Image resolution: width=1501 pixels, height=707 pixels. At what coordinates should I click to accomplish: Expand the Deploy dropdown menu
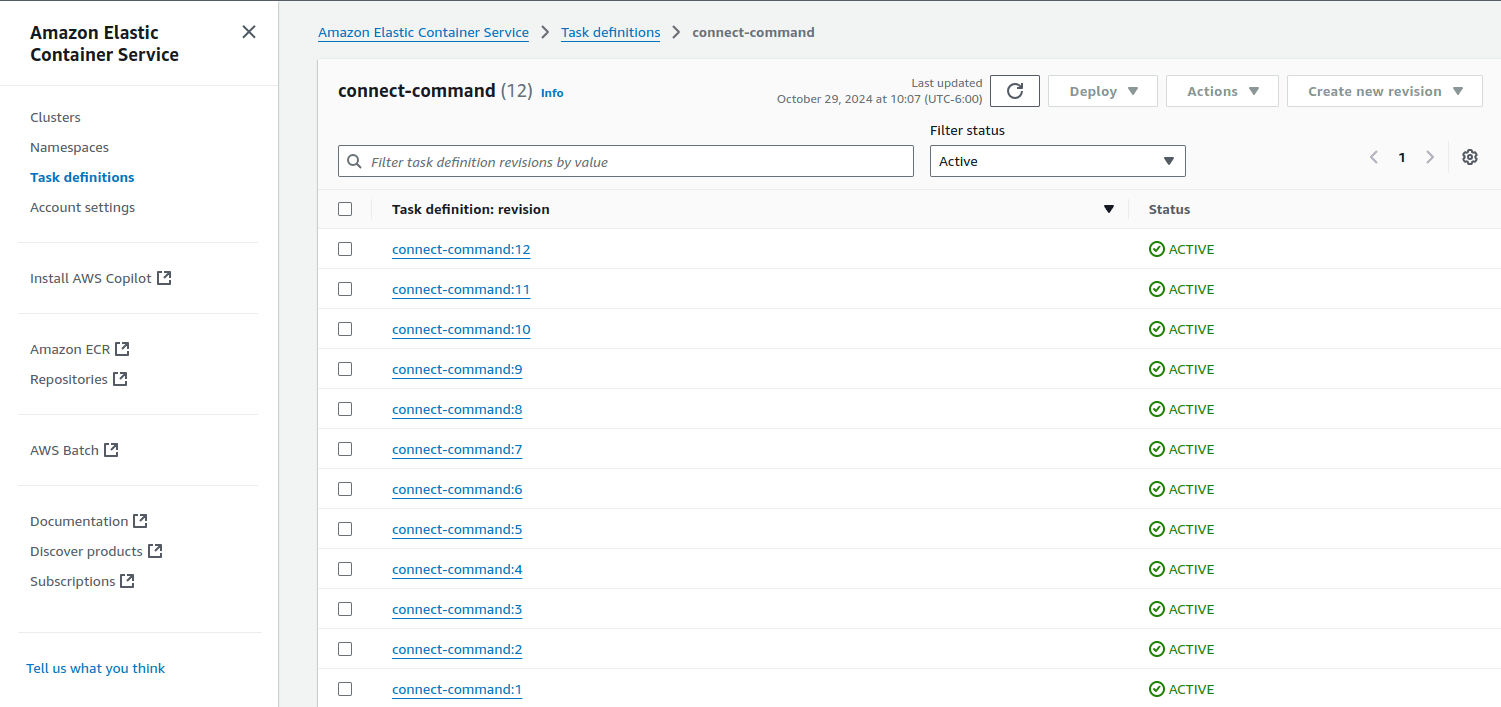pyautogui.click(x=1102, y=91)
